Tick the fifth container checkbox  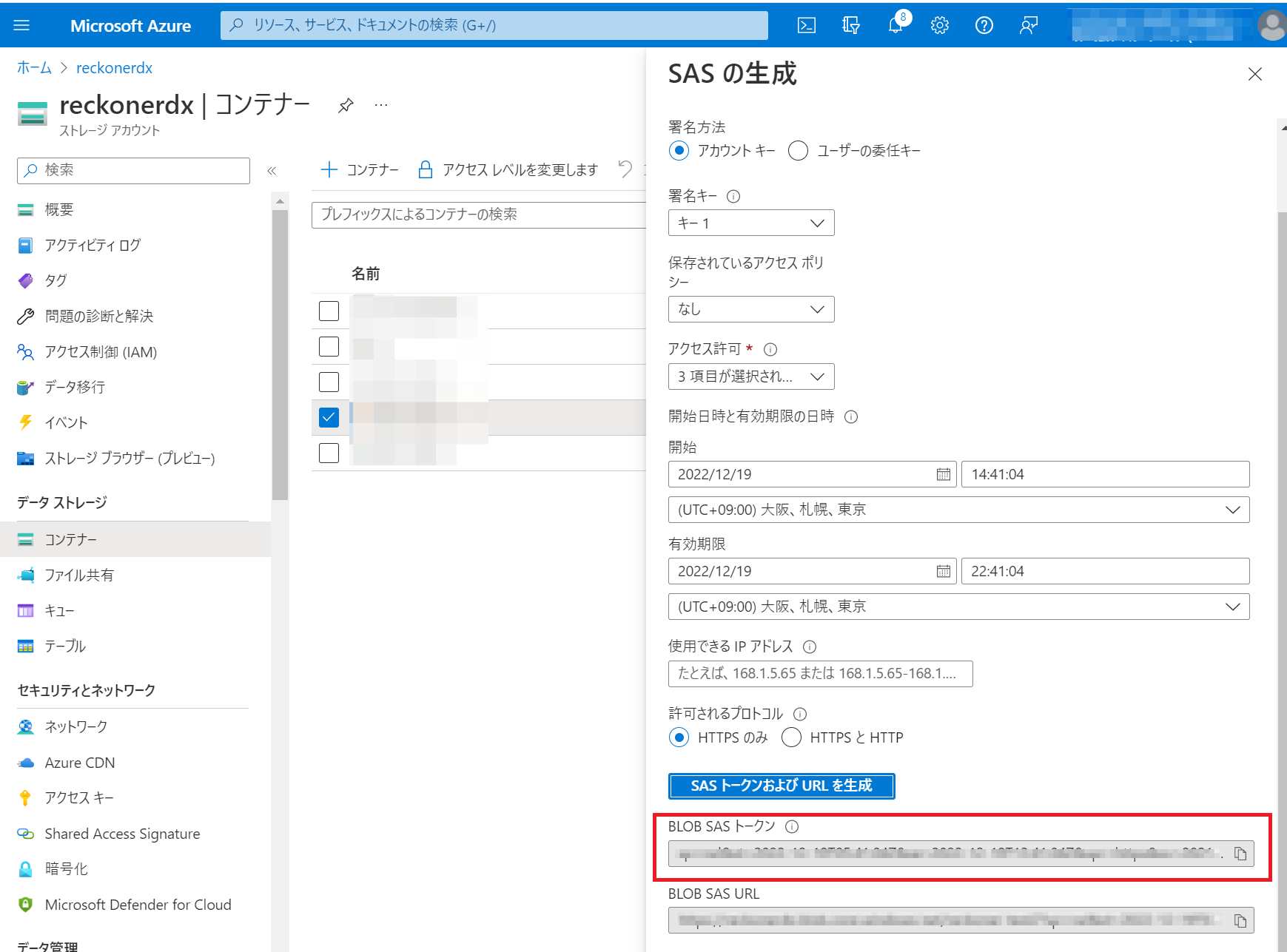pyautogui.click(x=329, y=453)
